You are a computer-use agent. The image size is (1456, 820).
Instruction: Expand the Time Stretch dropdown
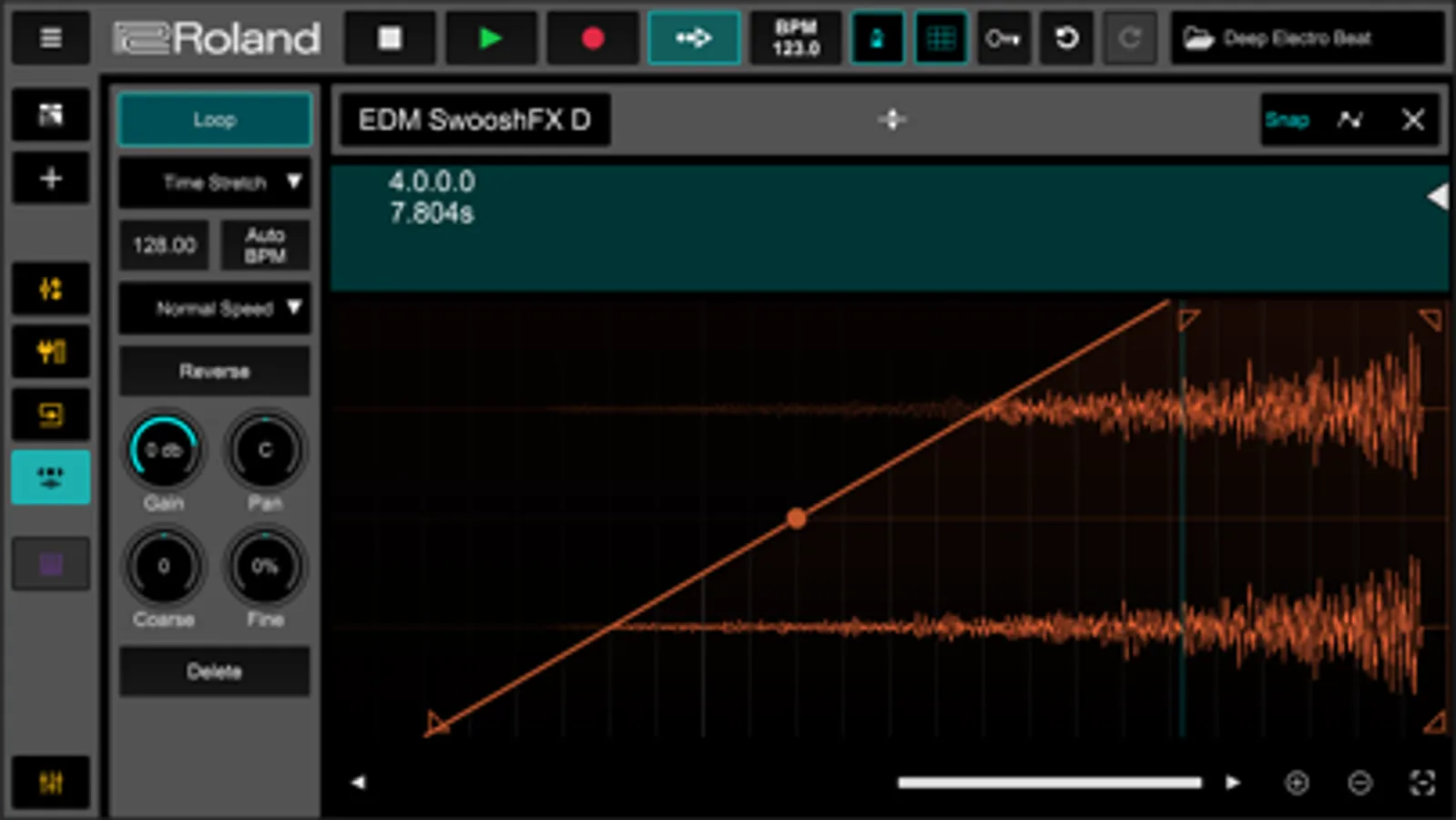pyautogui.click(x=215, y=182)
